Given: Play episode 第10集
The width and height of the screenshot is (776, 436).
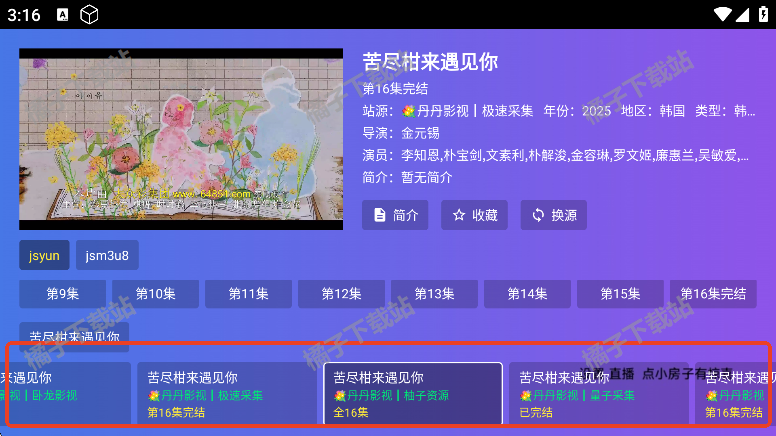Looking at the screenshot, I should (x=155, y=294).
